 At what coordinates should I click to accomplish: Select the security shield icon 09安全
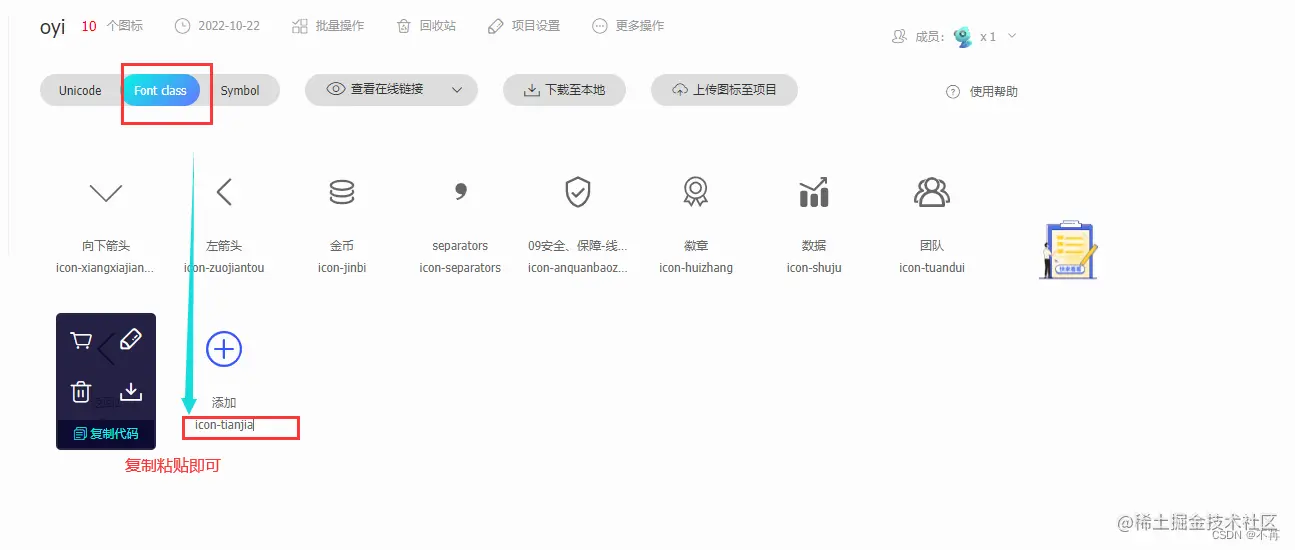click(x=578, y=192)
